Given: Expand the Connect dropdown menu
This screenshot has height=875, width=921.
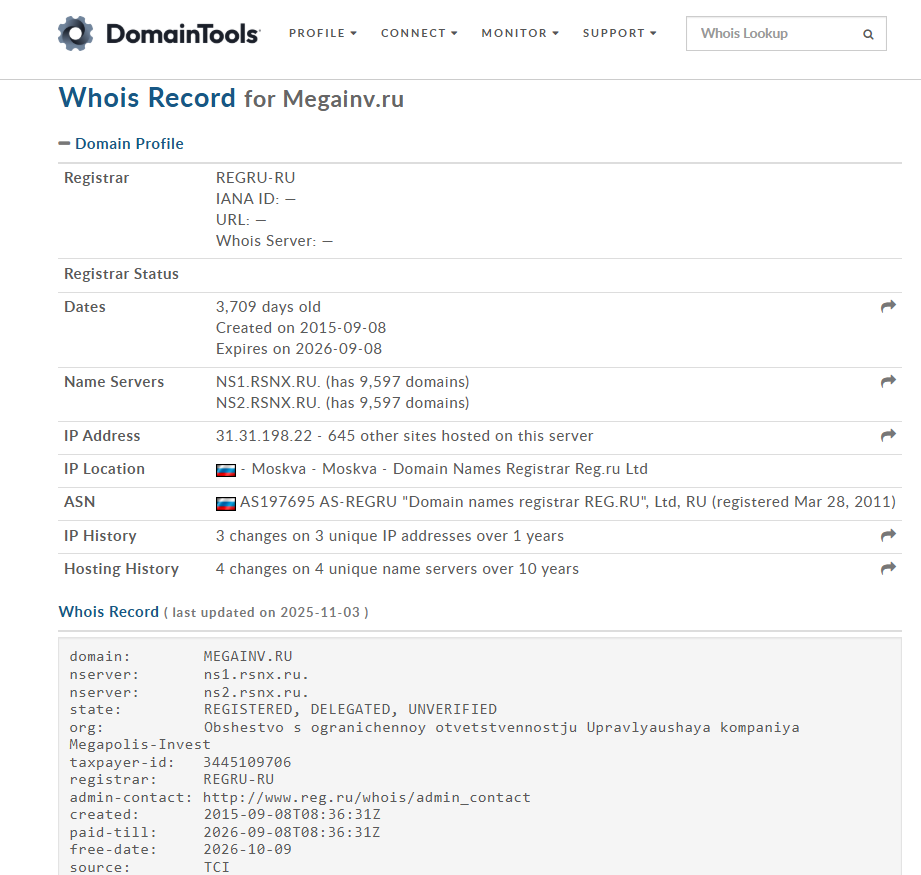Looking at the screenshot, I should pyautogui.click(x=419, y=33).
